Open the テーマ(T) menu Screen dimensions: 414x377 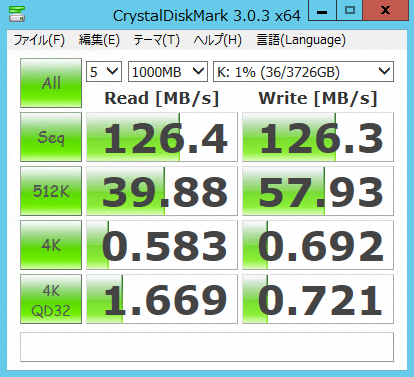(x=156, y=40)
